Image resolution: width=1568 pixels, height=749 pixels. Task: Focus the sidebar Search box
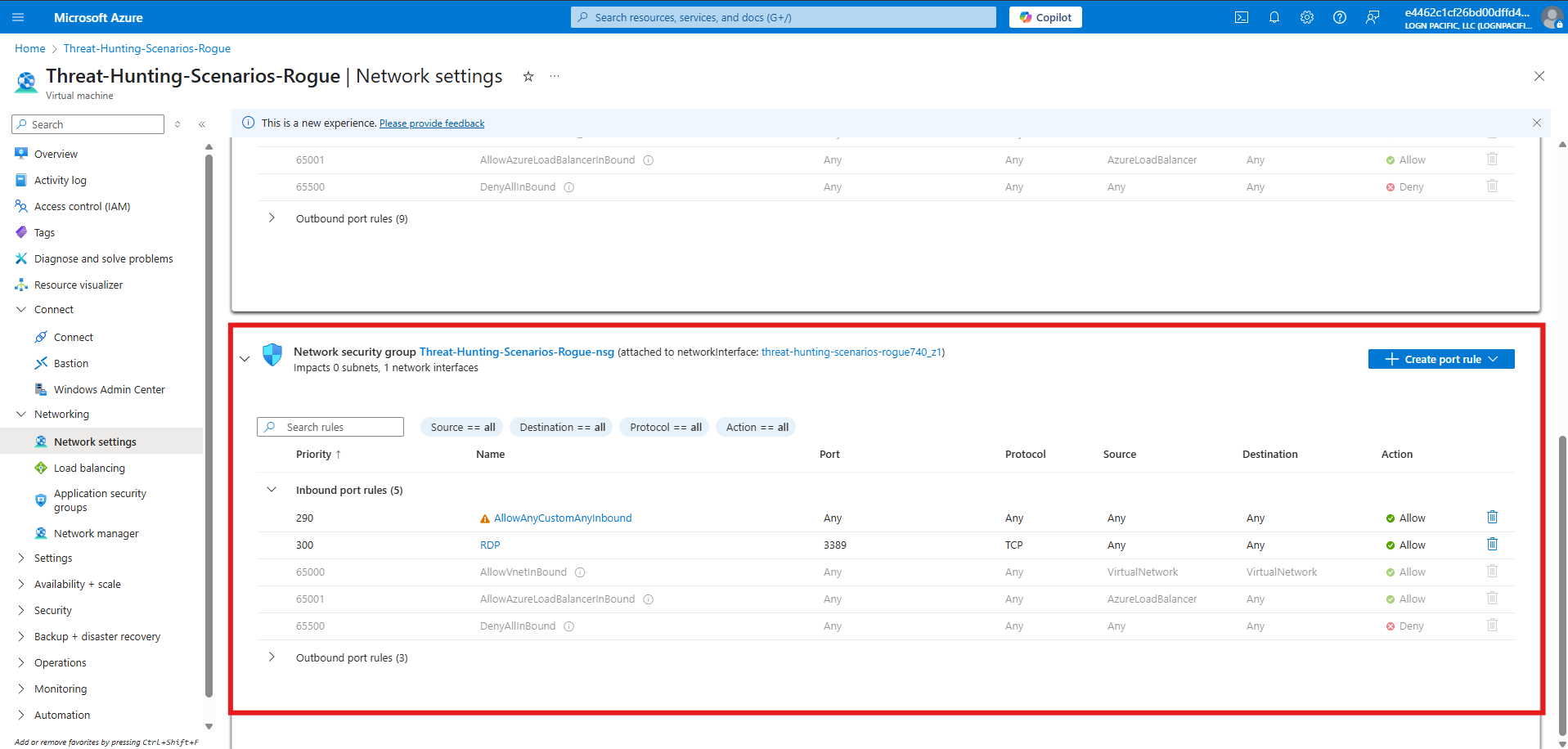click(x=88, y=124)
